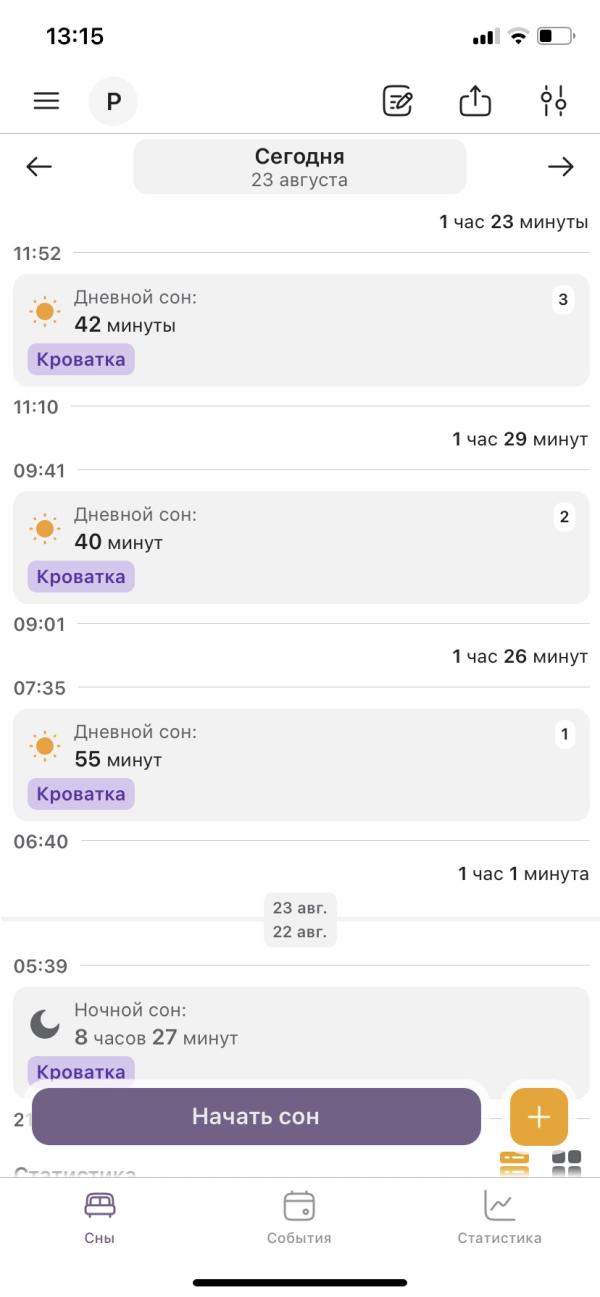
Task: Switch to the Статистика tab
Action: pyautogui.click(x=499, y=1217)
